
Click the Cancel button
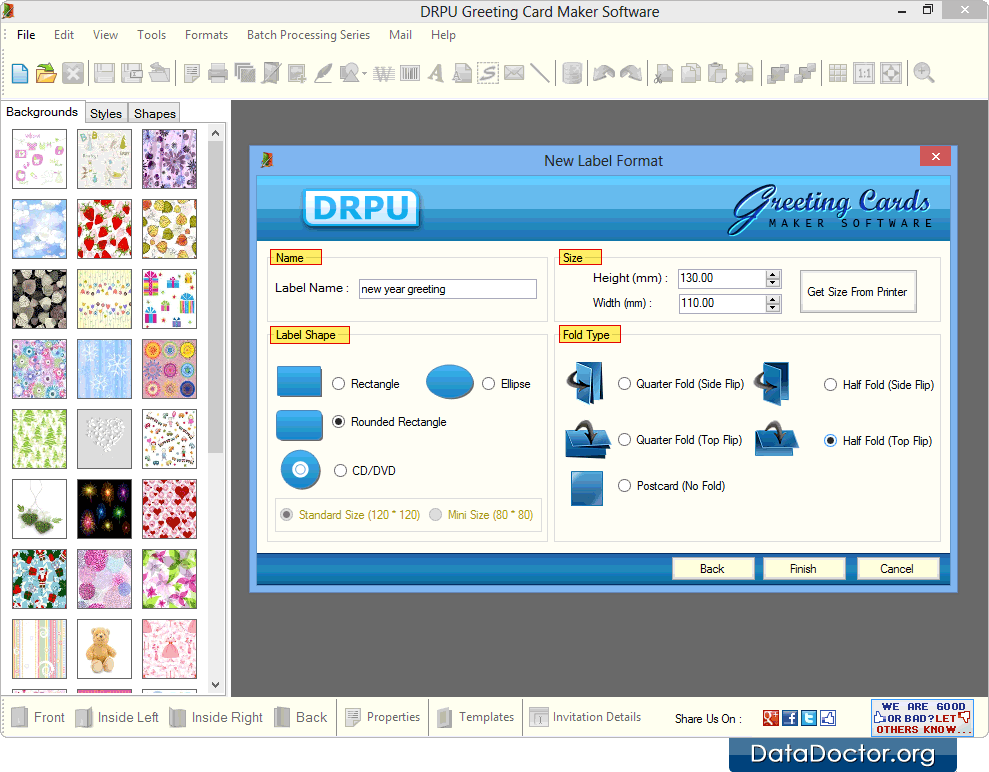click(x=897, y=569)
